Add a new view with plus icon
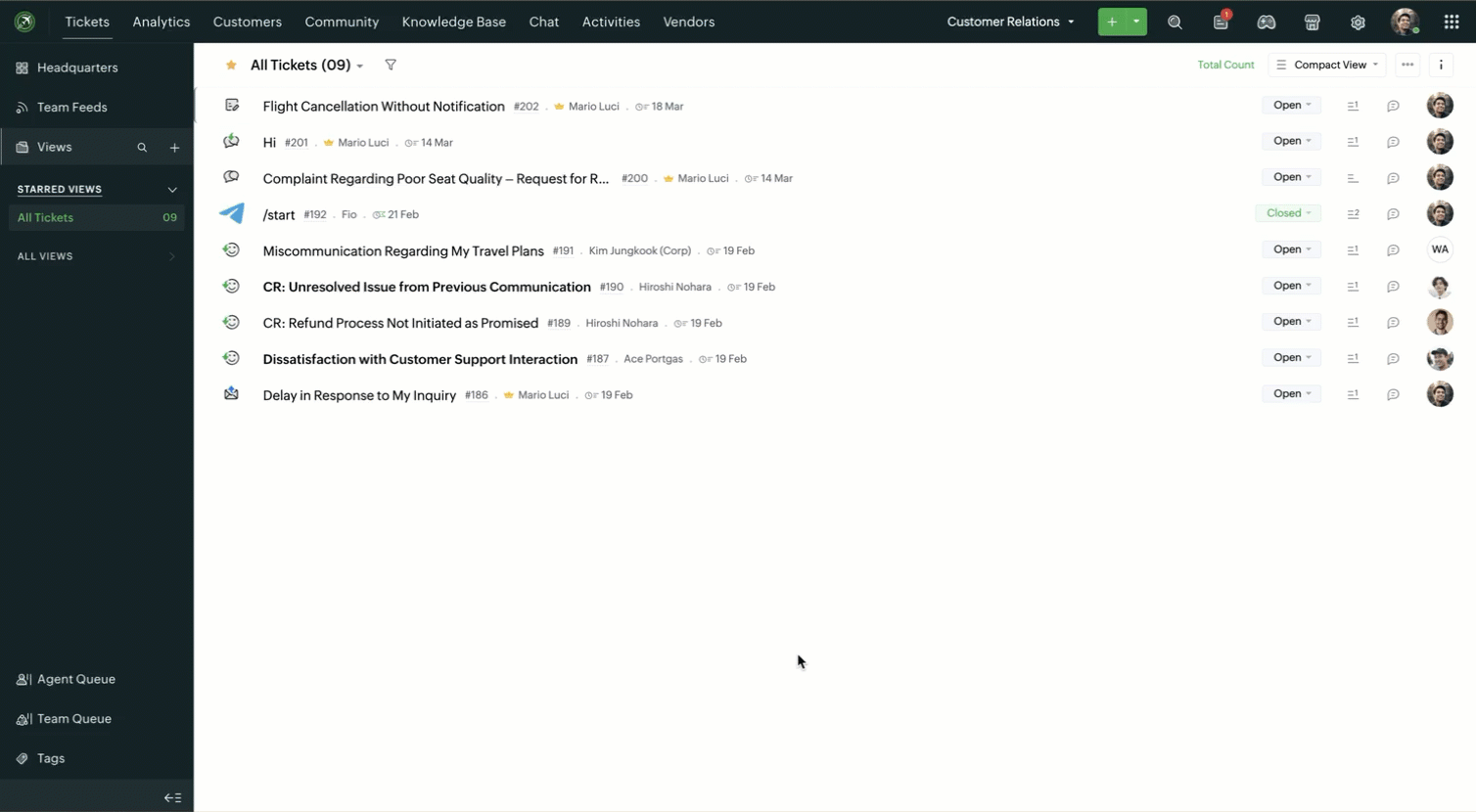This screenshot has width=1476, height=812. pyautogui.click(x=174, y=148)
